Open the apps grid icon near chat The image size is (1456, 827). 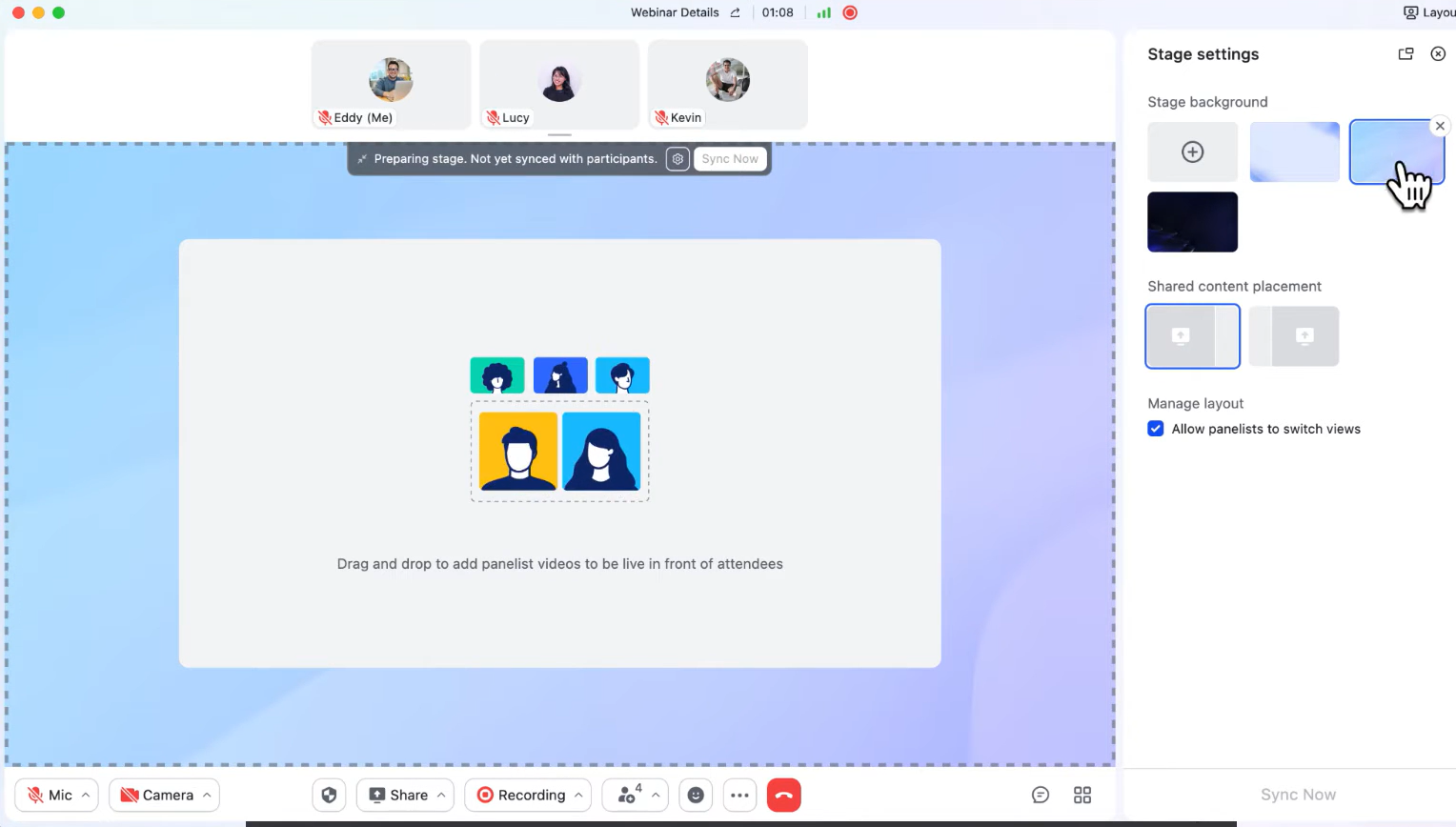(x=1082, y=795)
